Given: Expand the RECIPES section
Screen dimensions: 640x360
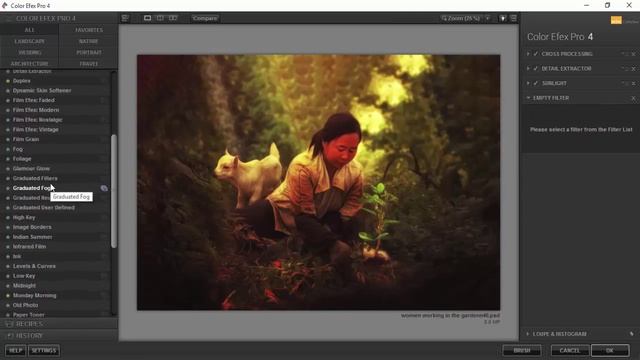Looking at the screenshot, I should pos(59,324).
